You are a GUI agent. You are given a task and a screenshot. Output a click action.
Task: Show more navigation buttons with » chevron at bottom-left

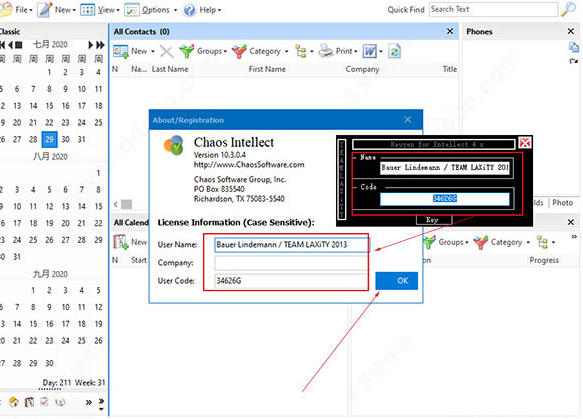[x=88, y=402]
